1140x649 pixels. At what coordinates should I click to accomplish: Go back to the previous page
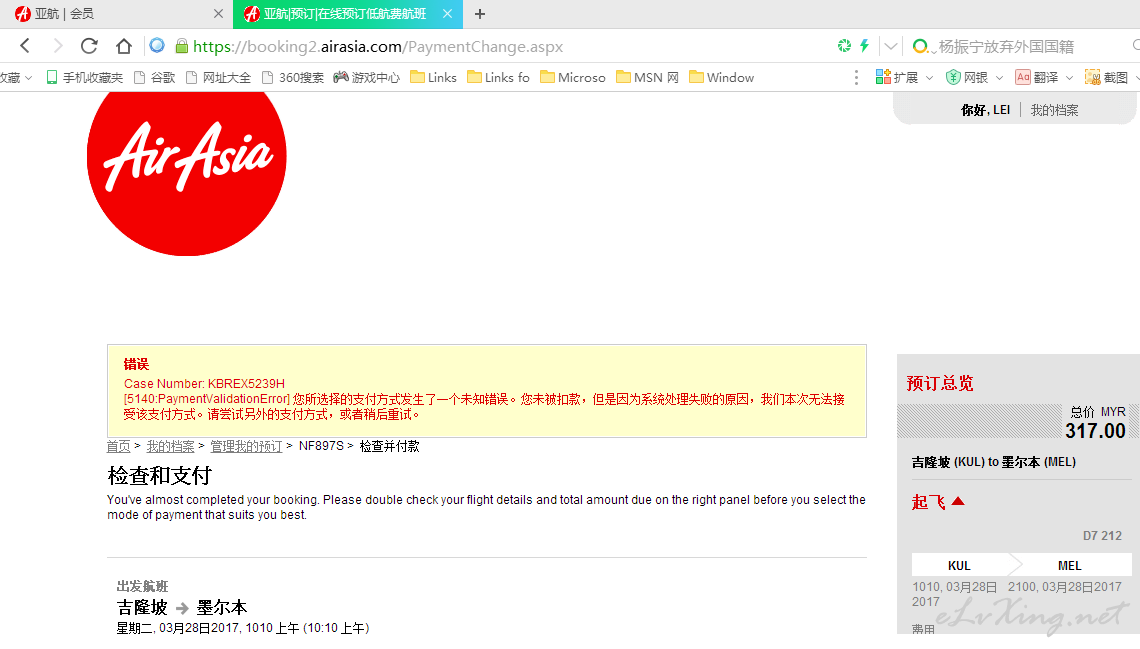pos(25,47)
